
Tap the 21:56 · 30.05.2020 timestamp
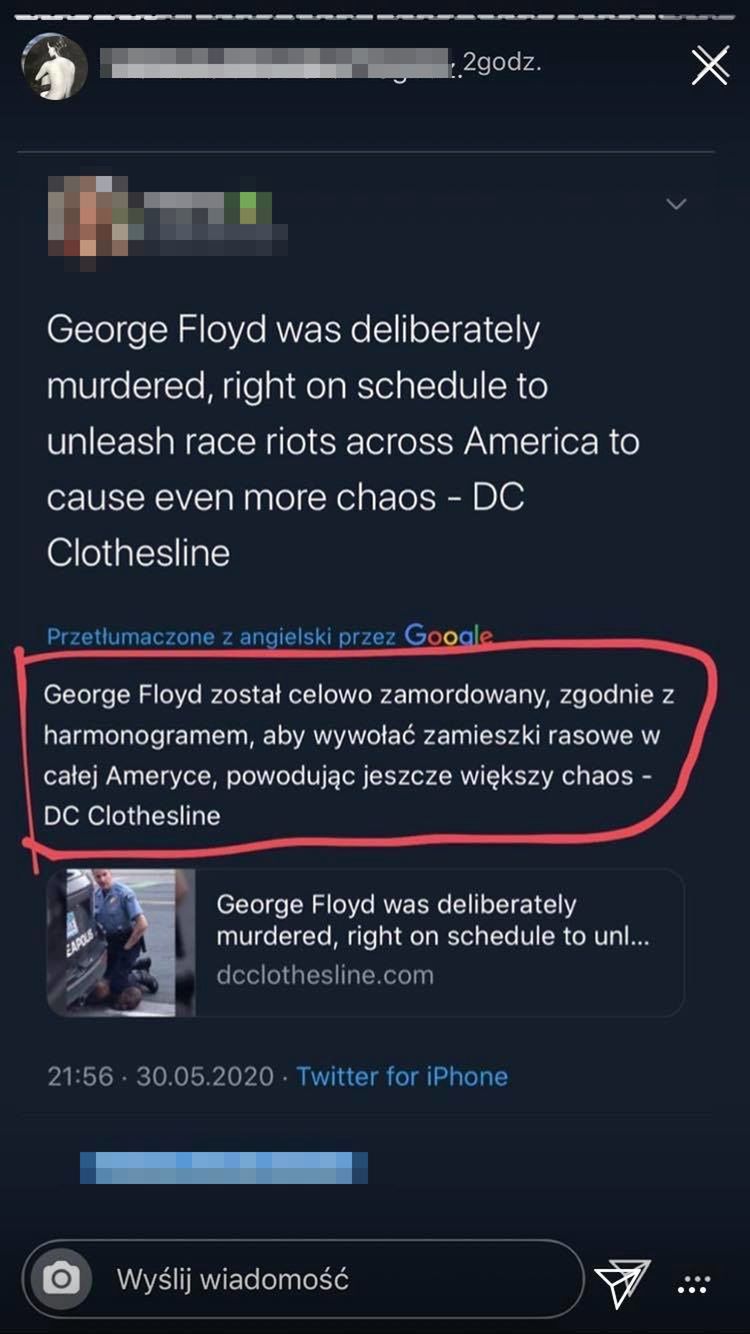pyautogui.click(x=160, y=1076)
